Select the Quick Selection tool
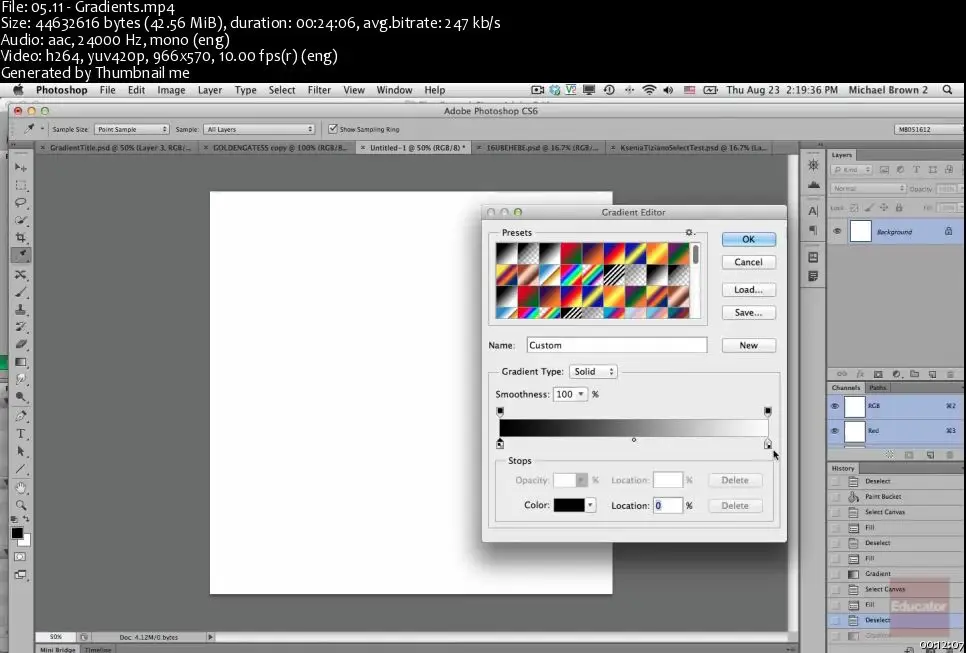The width and height of the screenshot is (966, 653). [x=20, y=220]
